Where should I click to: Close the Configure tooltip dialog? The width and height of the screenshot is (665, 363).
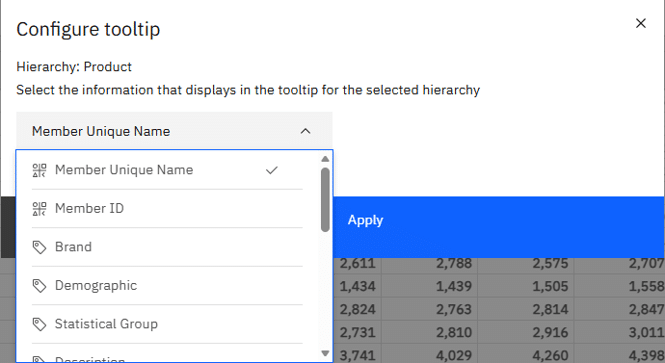(x=640, y=23)
